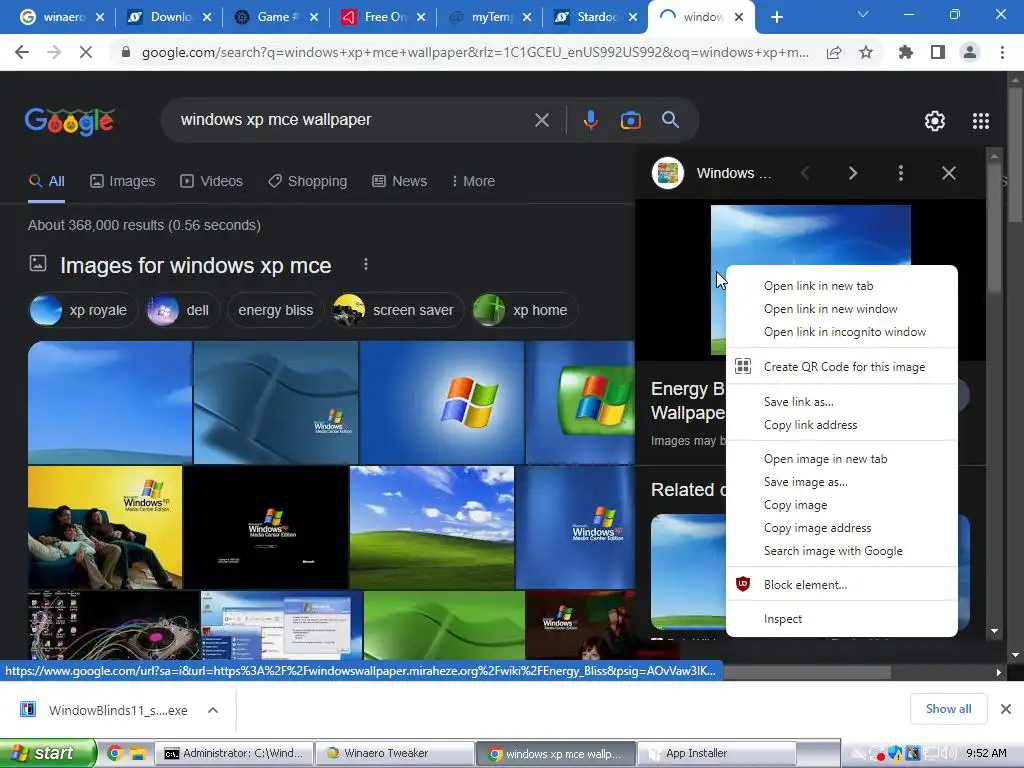Expand the tab search chevron
Image resolution: width=1024 pixels, height=768 pixels.
pyautogui.click(x=863, y=14)
